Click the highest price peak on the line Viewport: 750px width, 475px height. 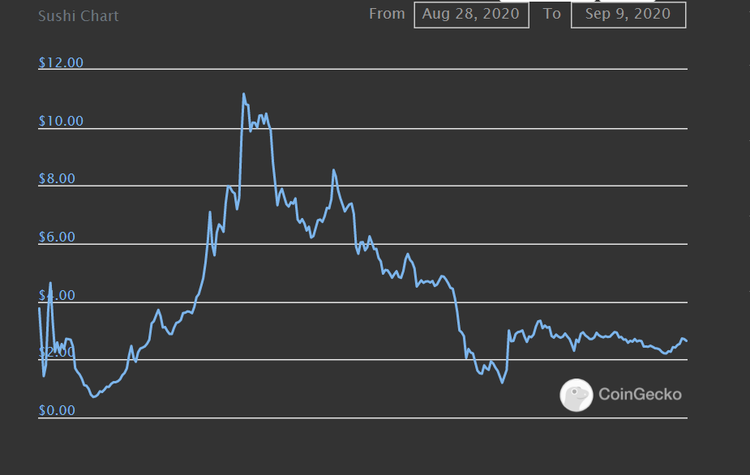tap(243, 94)
